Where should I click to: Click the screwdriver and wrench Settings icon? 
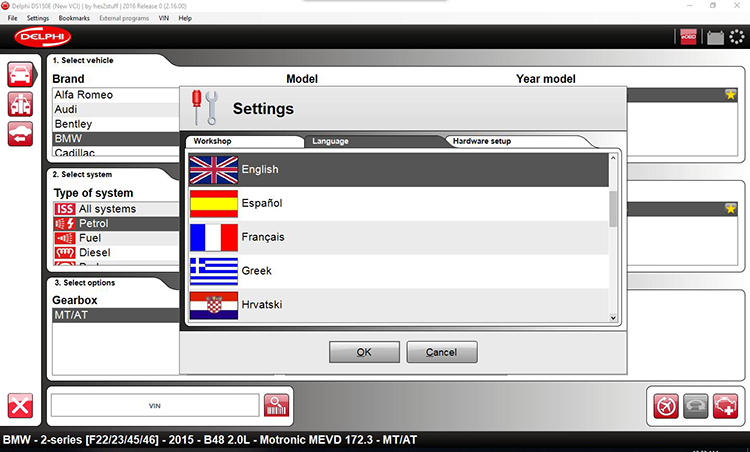point(204,108)
